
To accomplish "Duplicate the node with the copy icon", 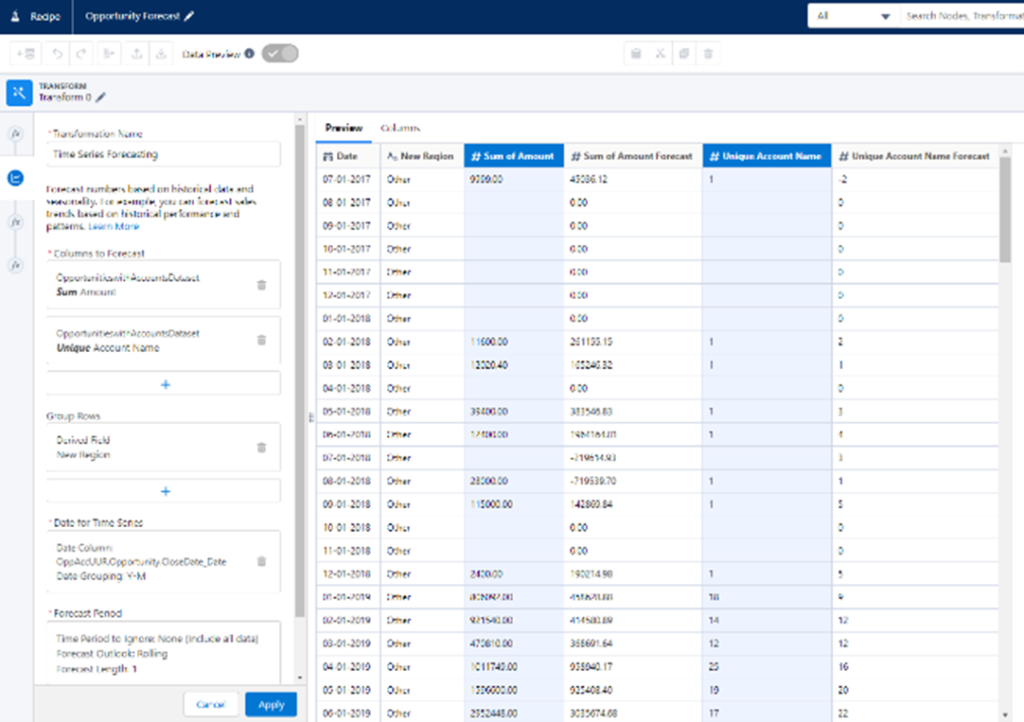I will pyautogui.click(x=684, y=53).
